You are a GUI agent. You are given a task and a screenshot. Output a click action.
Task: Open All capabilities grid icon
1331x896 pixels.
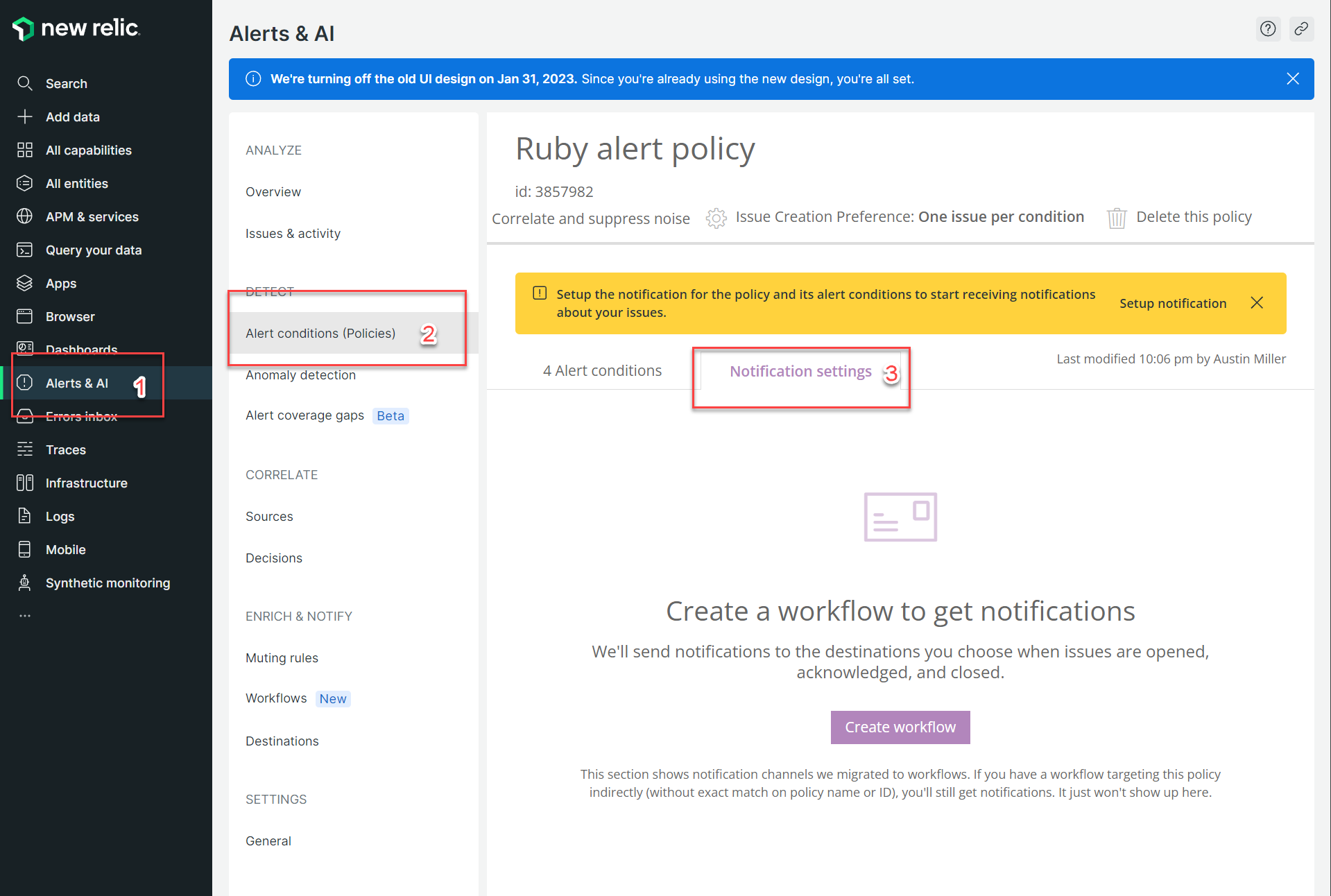(25, 150)
